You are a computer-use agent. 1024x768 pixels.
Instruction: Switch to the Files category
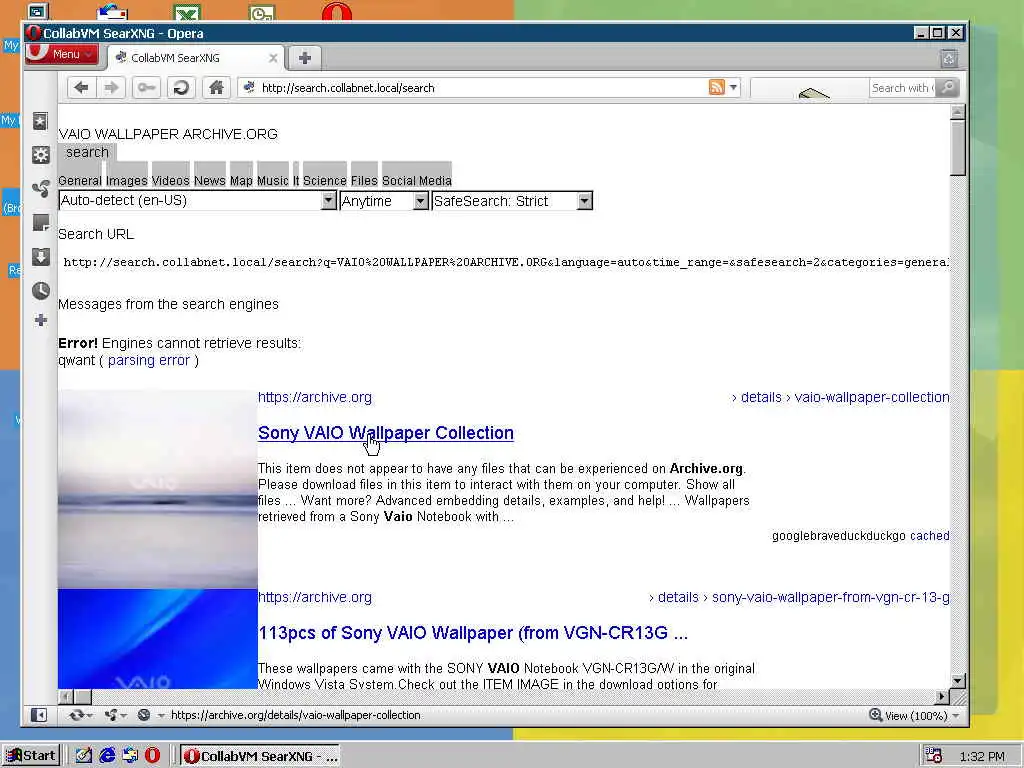[364, 180]
